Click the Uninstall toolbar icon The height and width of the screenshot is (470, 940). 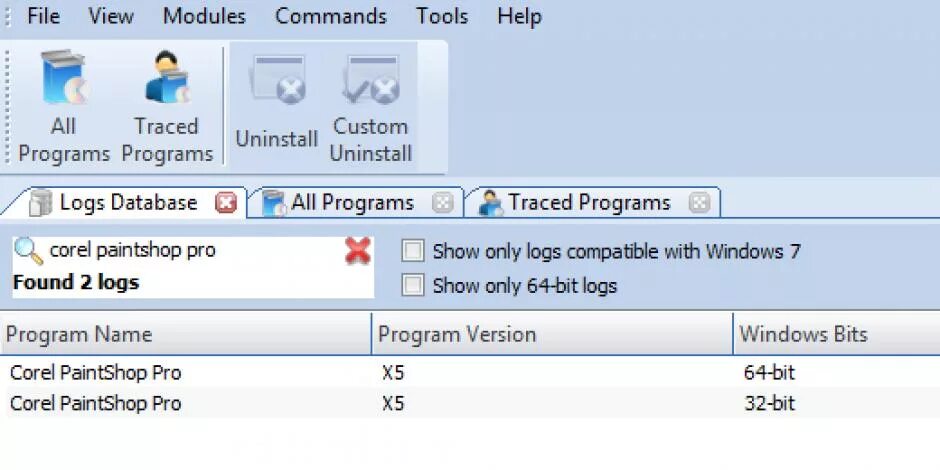click(x=276, y=106)
